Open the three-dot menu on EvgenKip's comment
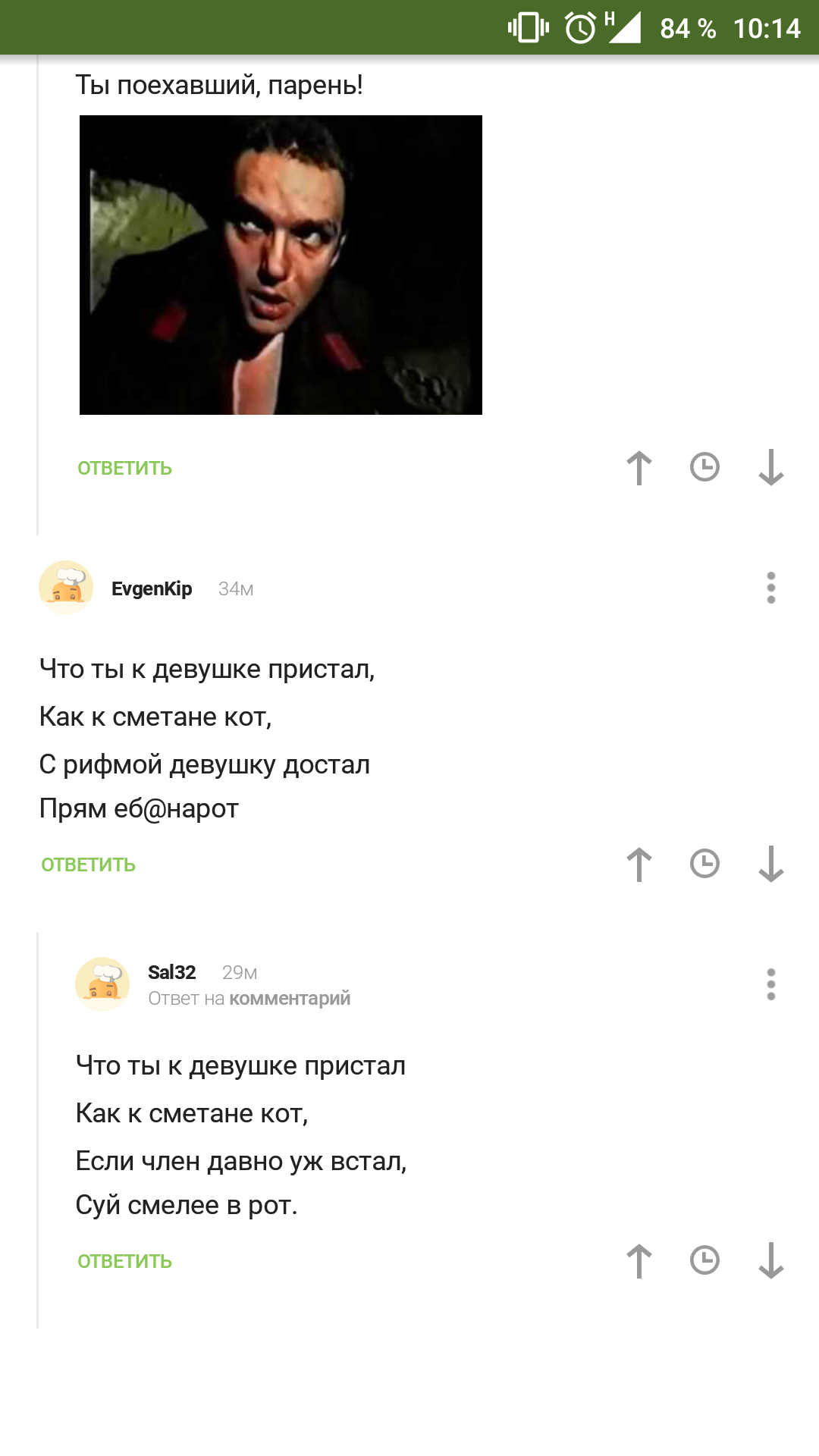This screenshot has height=1456, width=819. (x=771, y=588)
